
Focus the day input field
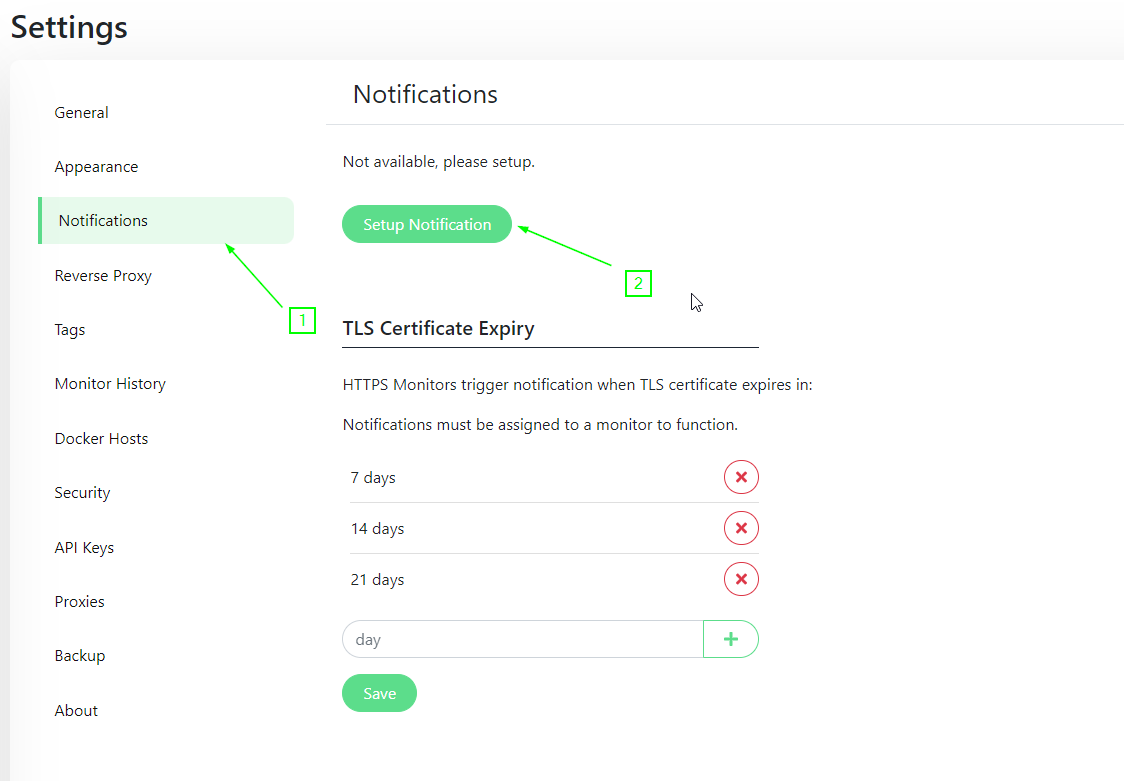[520, 638]
